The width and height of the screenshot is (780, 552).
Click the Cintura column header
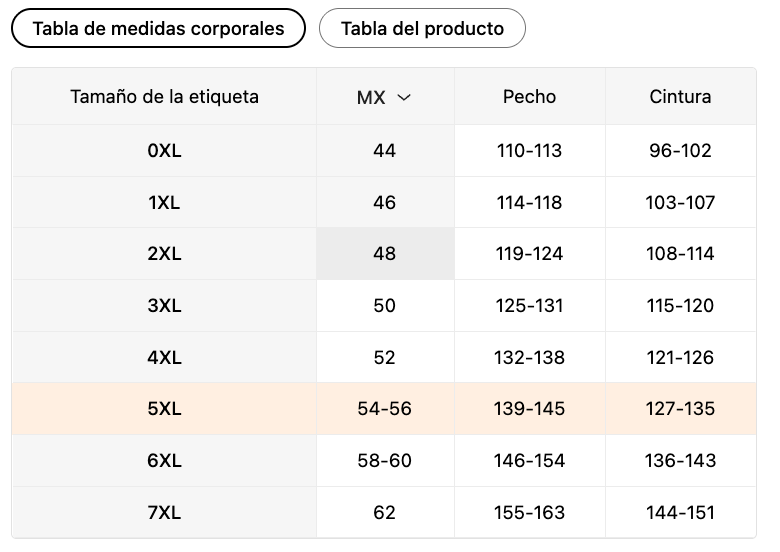pyautogui.click(x=680, y=97)
